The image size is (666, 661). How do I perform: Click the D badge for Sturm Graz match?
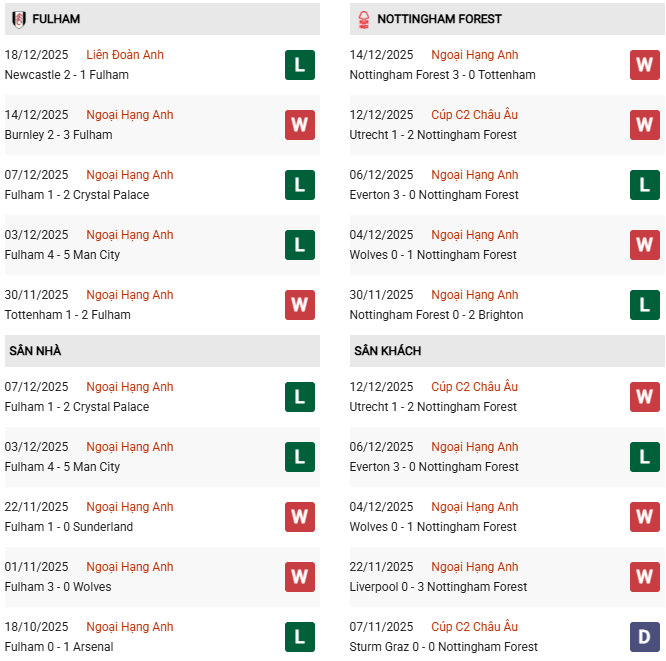pyautogui.click(x=645, y=637)
